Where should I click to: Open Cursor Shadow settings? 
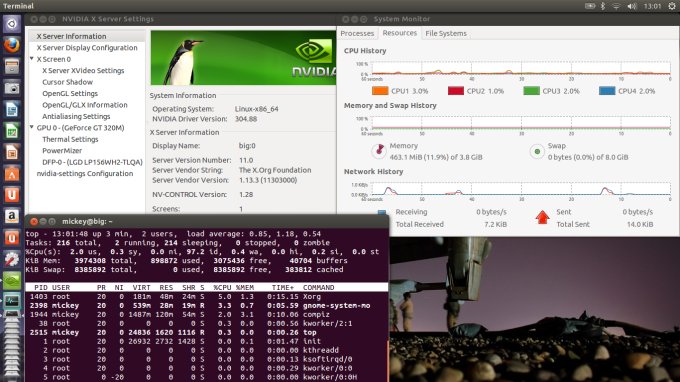[67, 82]
